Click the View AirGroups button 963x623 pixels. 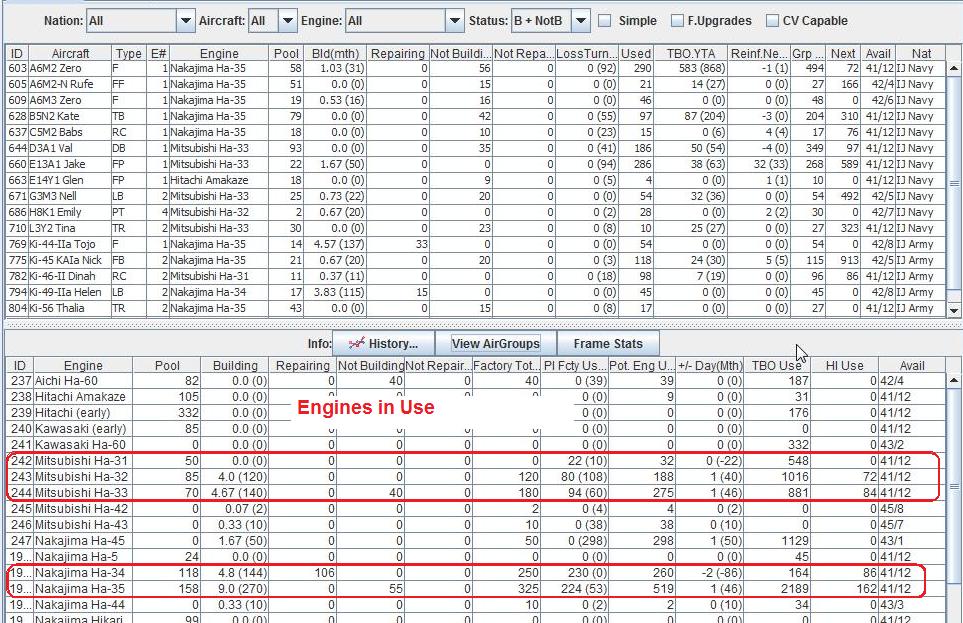(496, 343)
